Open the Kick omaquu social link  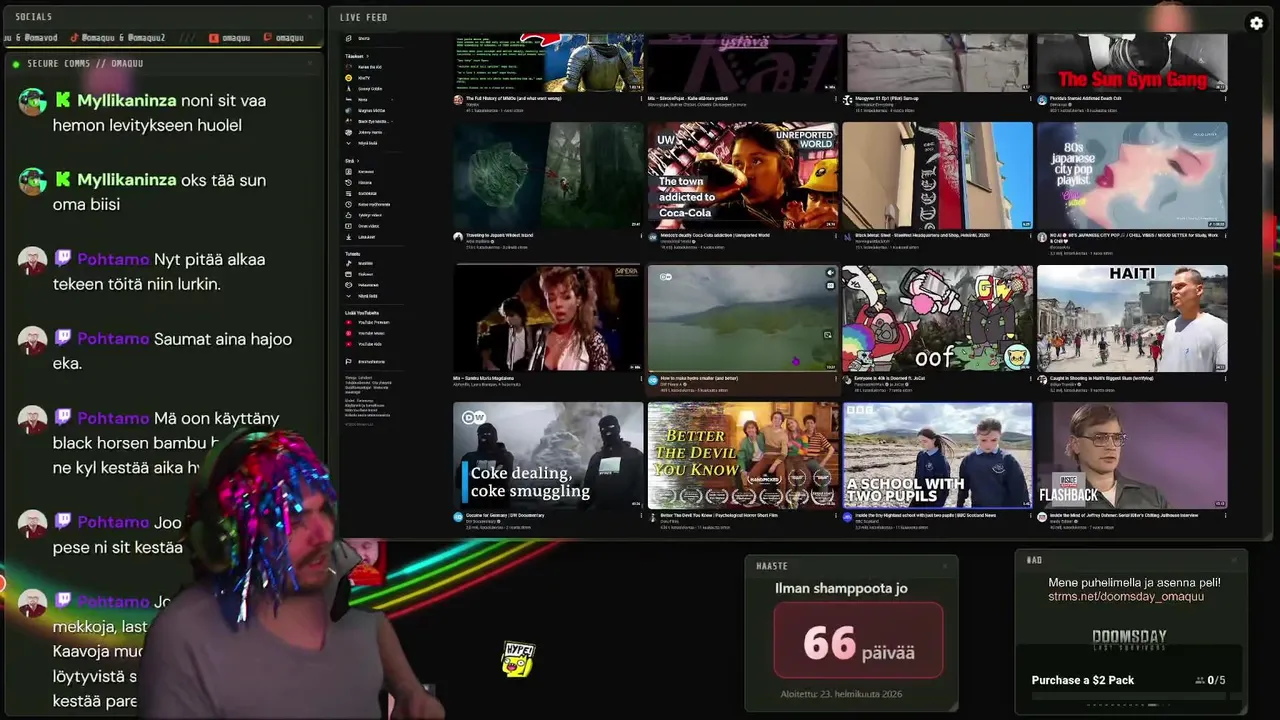[229, 38]
